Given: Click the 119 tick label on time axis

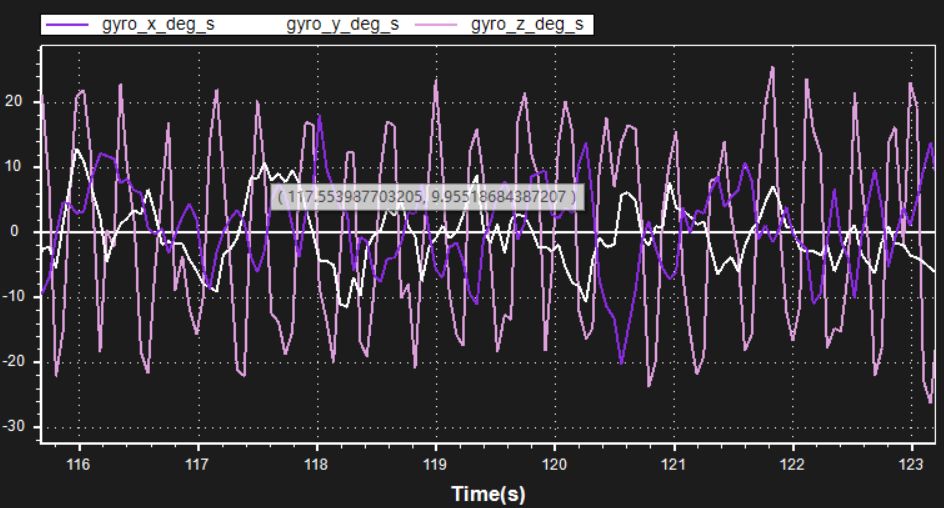Looking at the screenshot, I should 435,464.
